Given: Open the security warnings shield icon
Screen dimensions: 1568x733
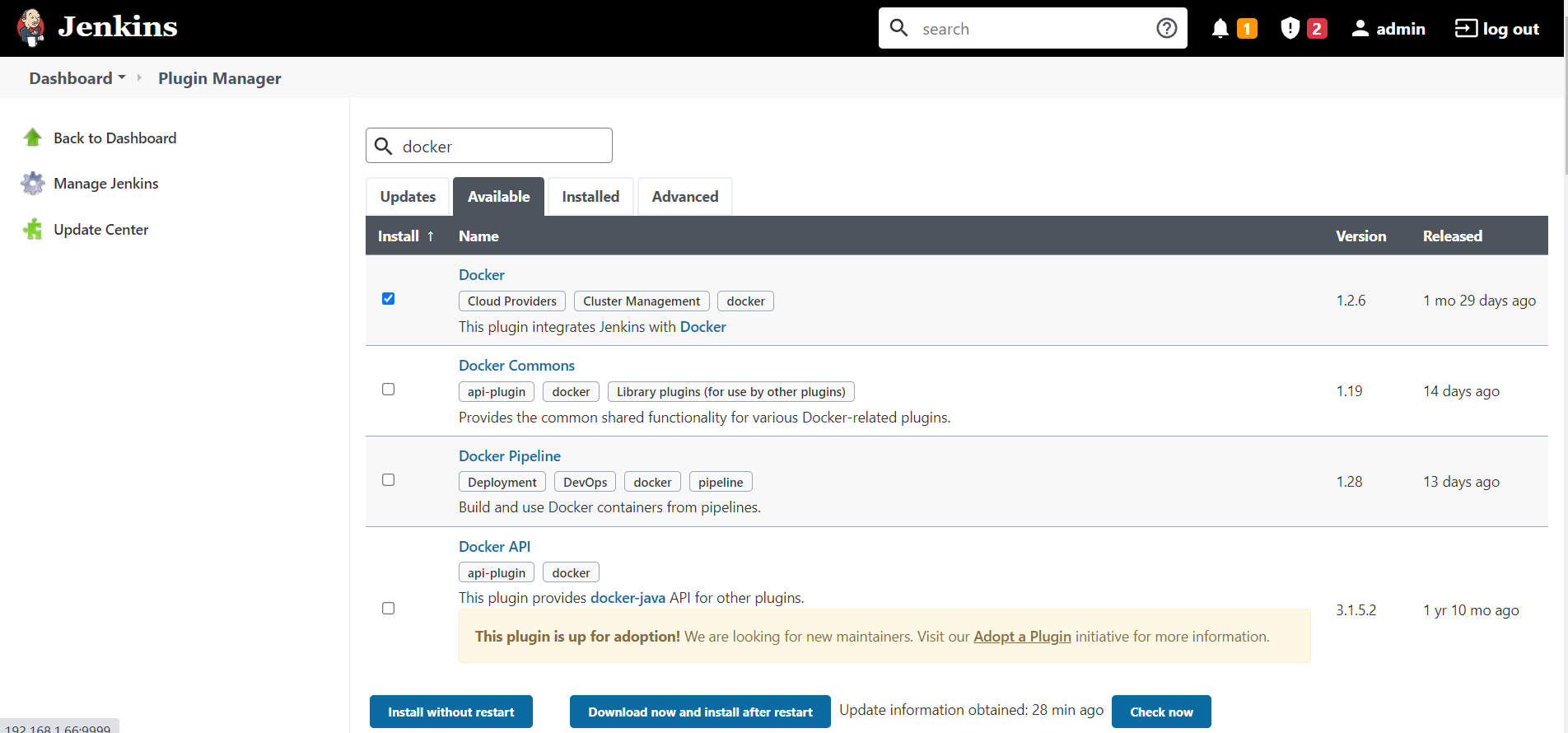Looking at the screenshot, I should coord(1290,29).
